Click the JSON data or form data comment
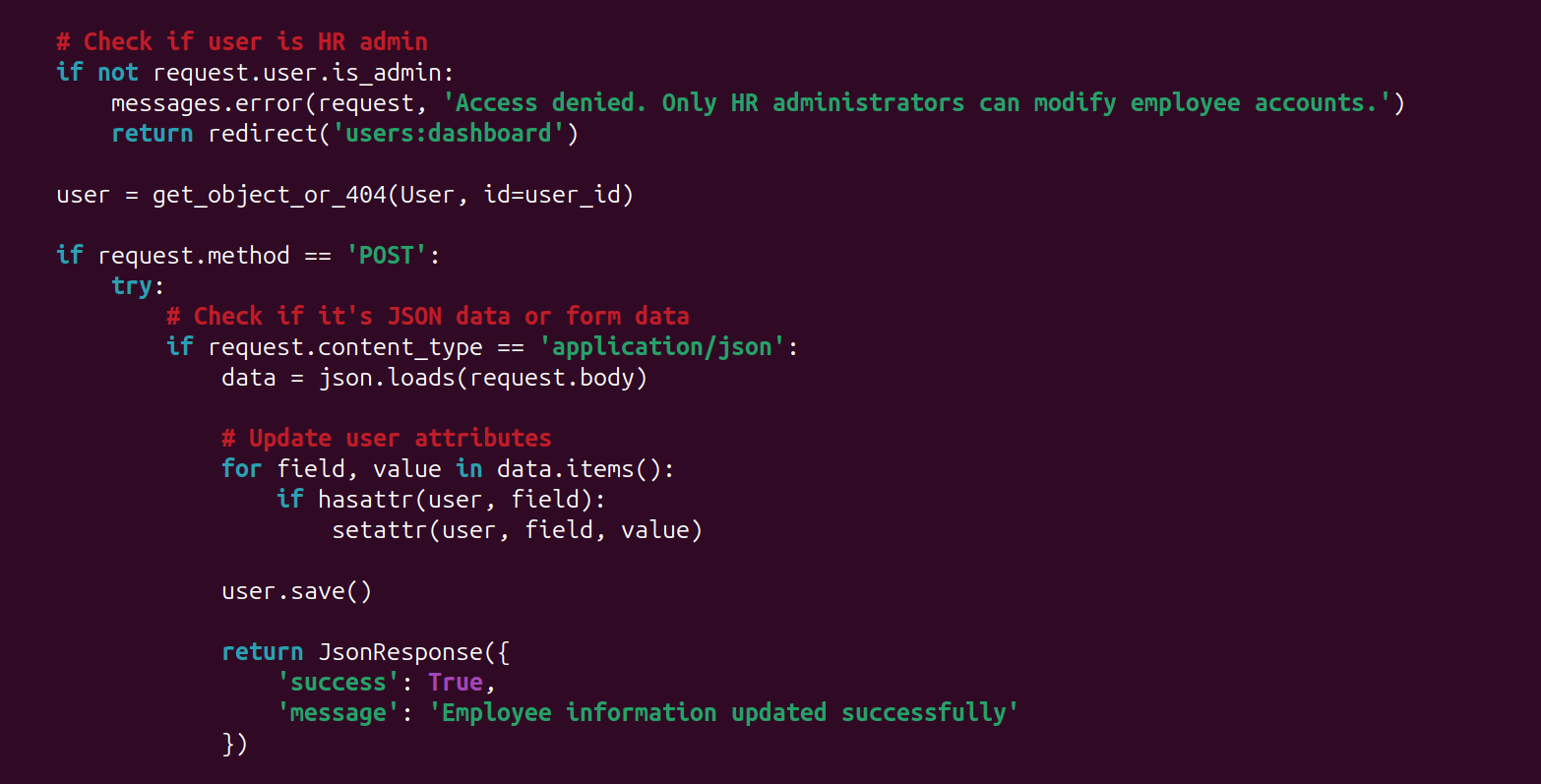Screen dimensions: 1541x784 tap(427, 317)
